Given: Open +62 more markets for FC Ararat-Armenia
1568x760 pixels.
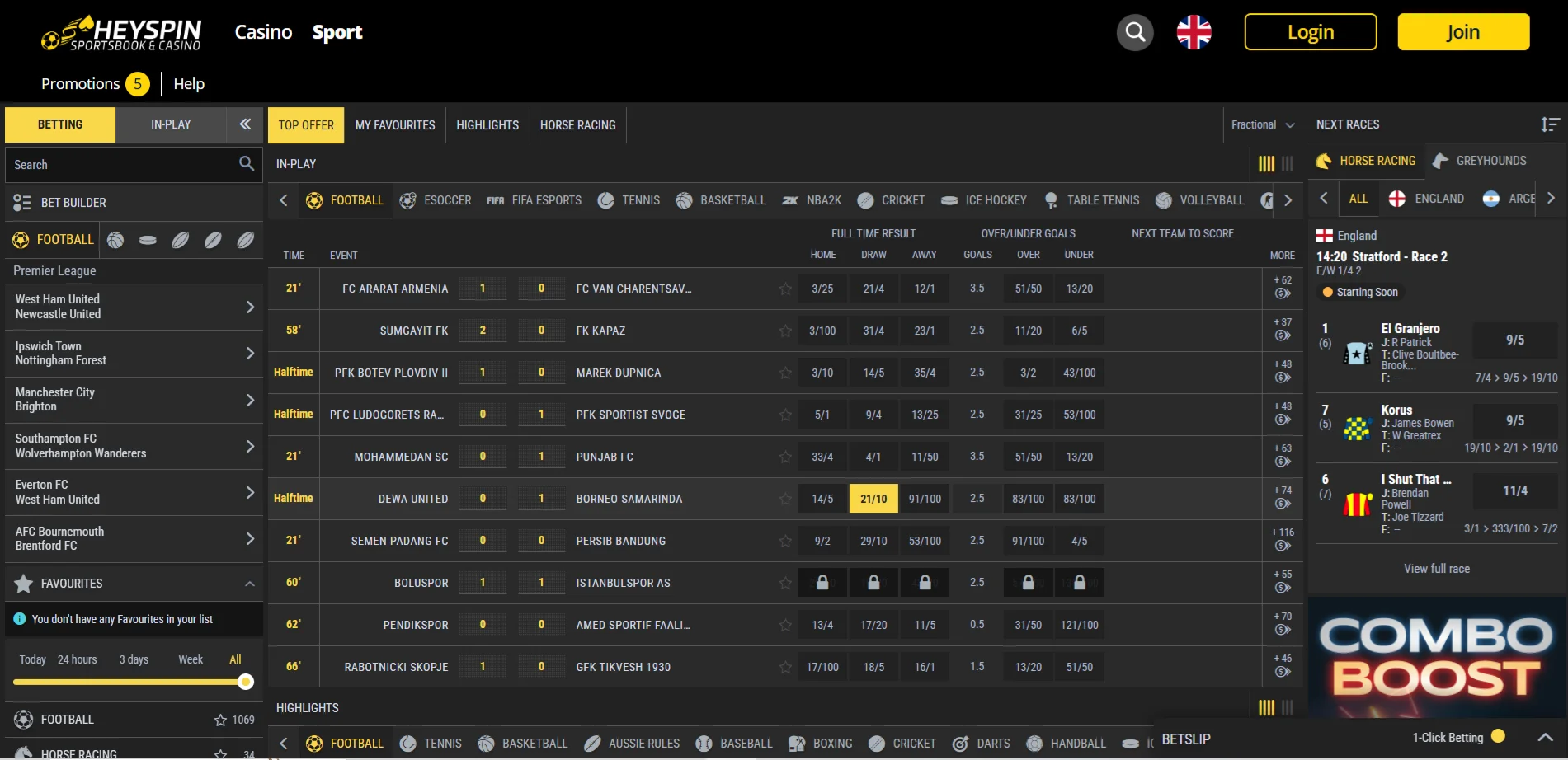Looking at the screenshot, I should coord(1283,280).
